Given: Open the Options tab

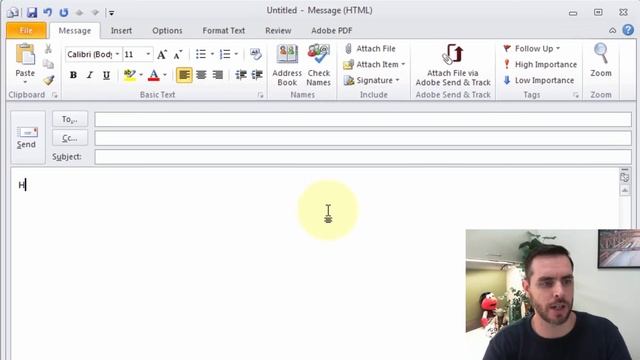Looking at the screenshot, I should [167, 31].
